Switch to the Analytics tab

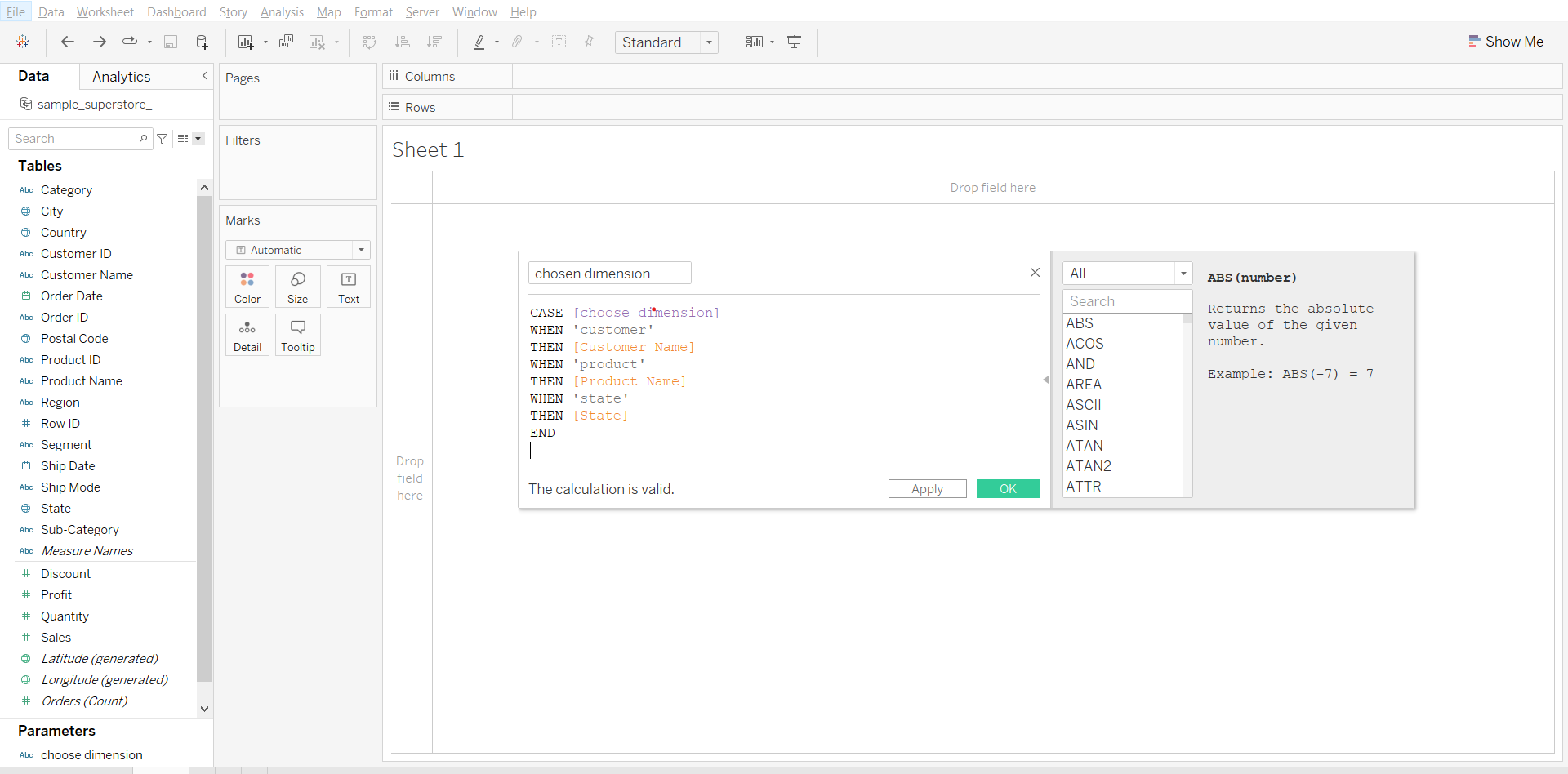(x=121, y=77)
